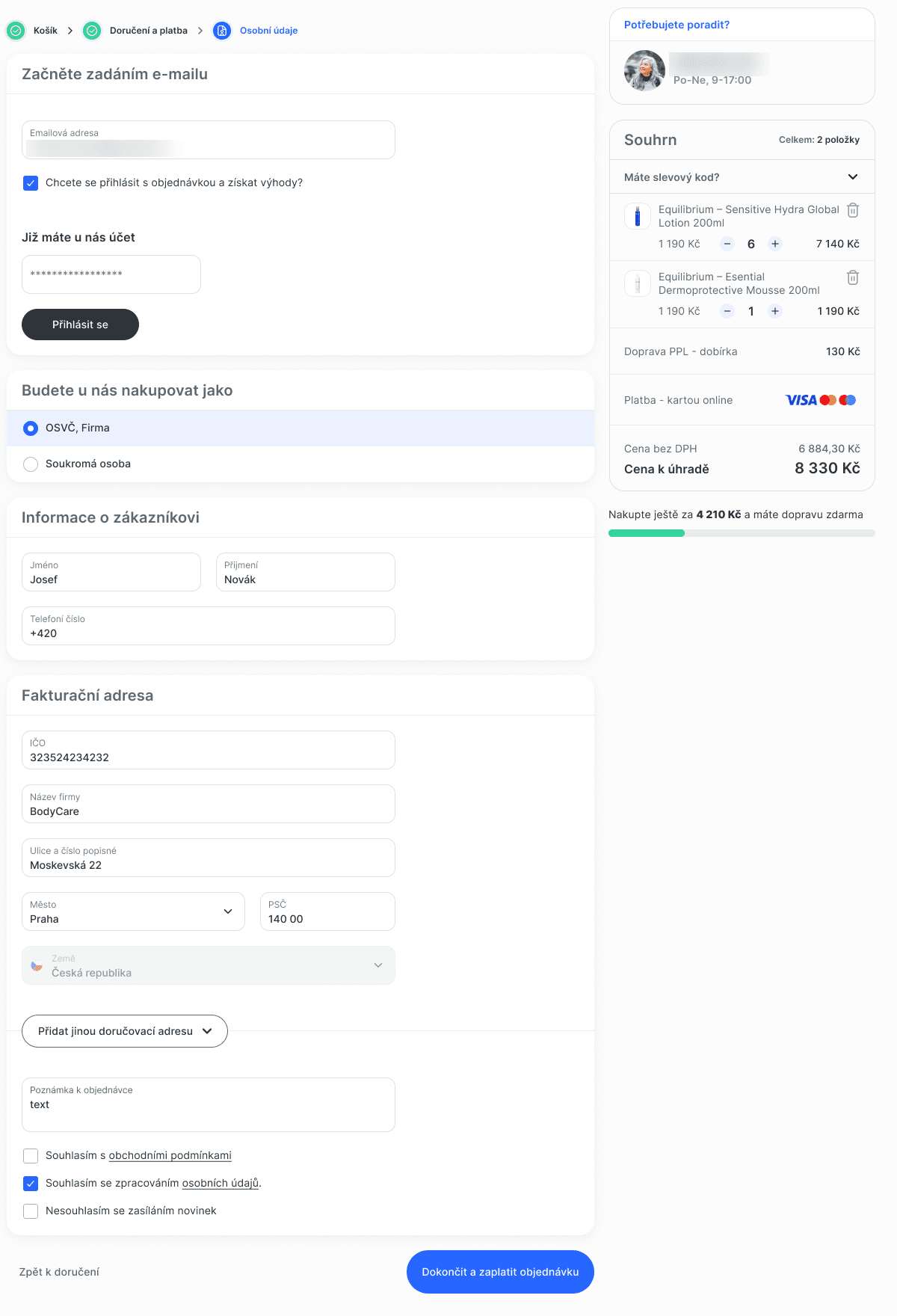The height and width of the screenshot is (1316, 897).
Task: Go to the Doručení a platba step
Action: pos(149,31)
